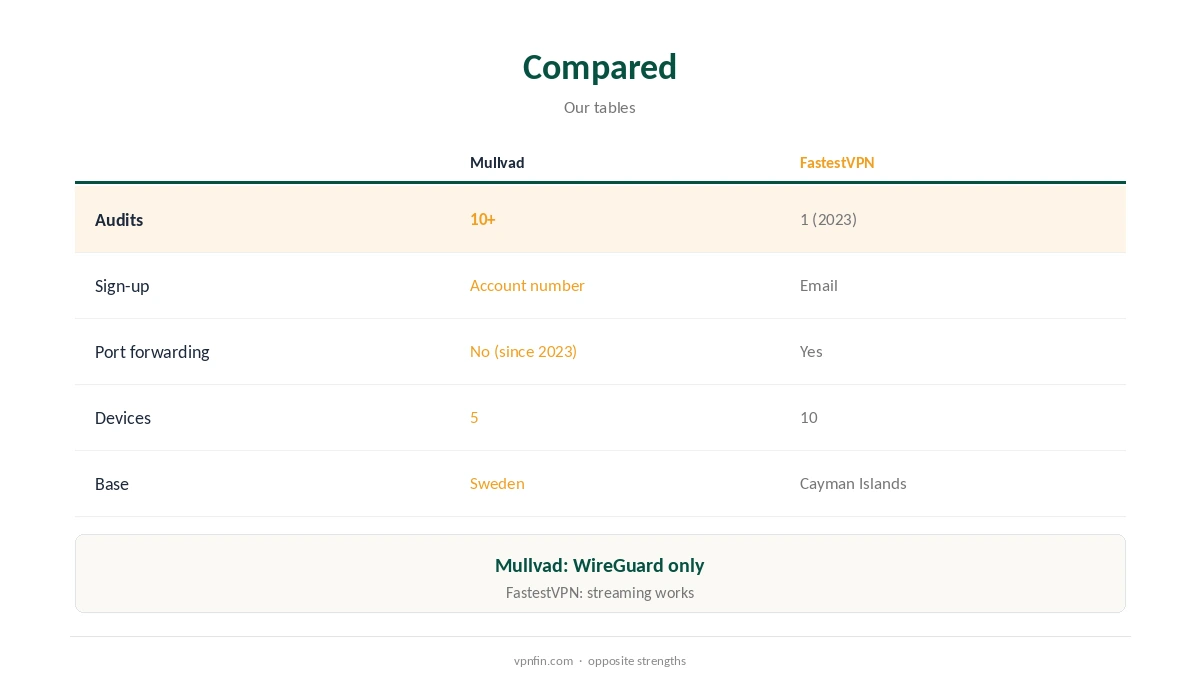Click FastestVPN's devices value '10'
The image size is (1200, 680).
pyautogui.click(x=809, y=417)
